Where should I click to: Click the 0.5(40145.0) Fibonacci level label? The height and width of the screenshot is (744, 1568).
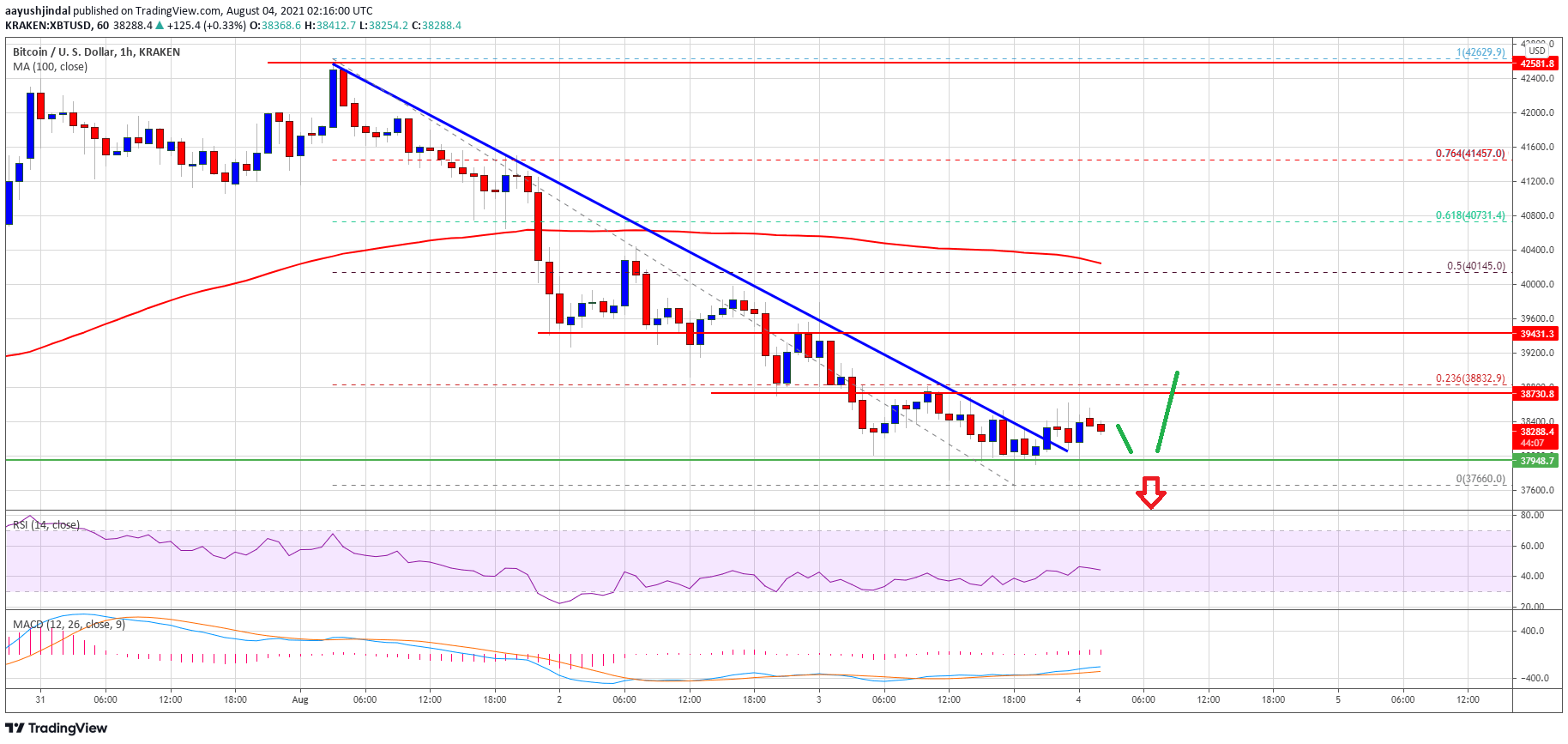(1475, 266)
